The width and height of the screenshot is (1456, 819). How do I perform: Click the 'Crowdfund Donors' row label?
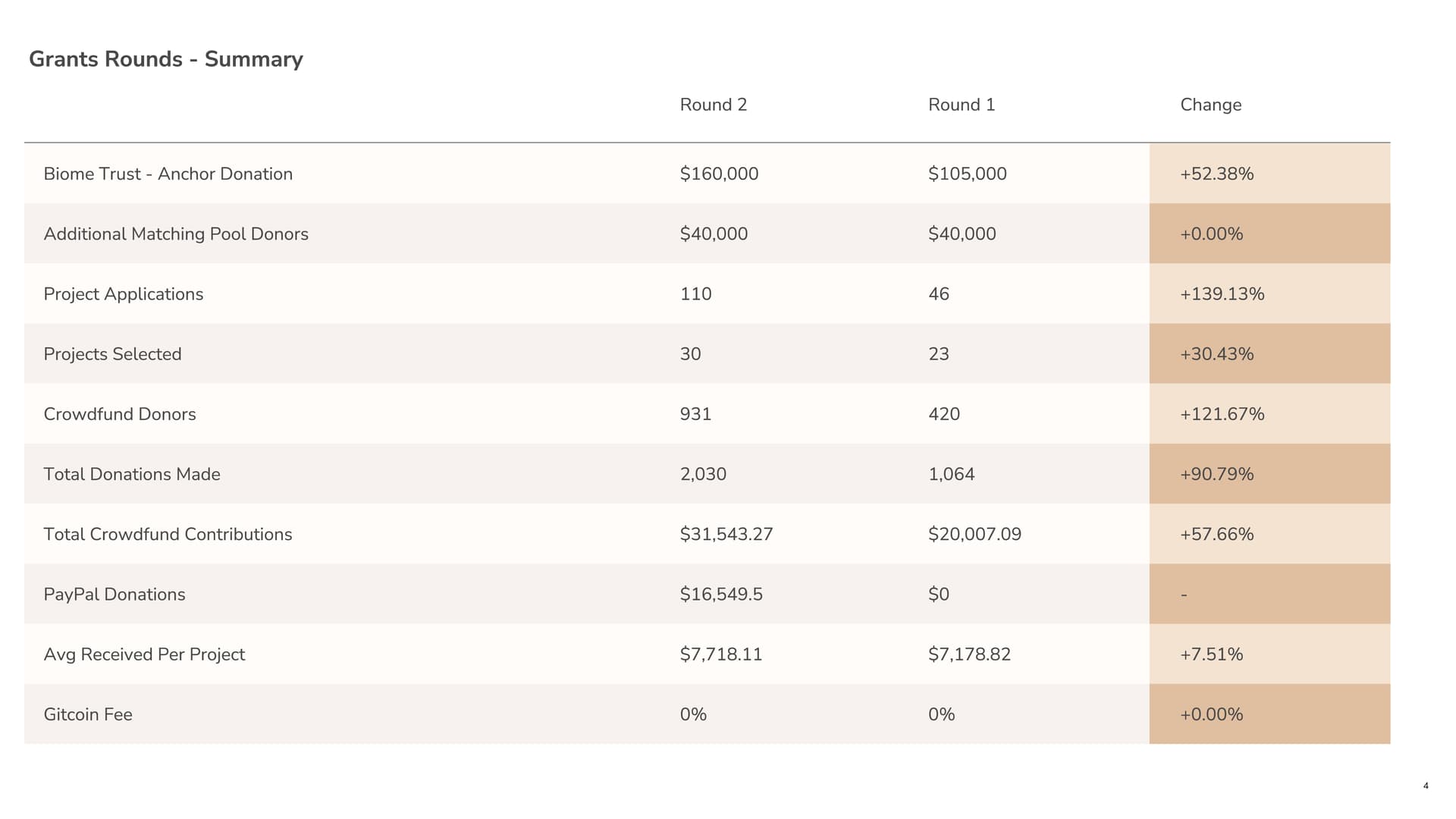pyautogui.click(x=119, y=414)
